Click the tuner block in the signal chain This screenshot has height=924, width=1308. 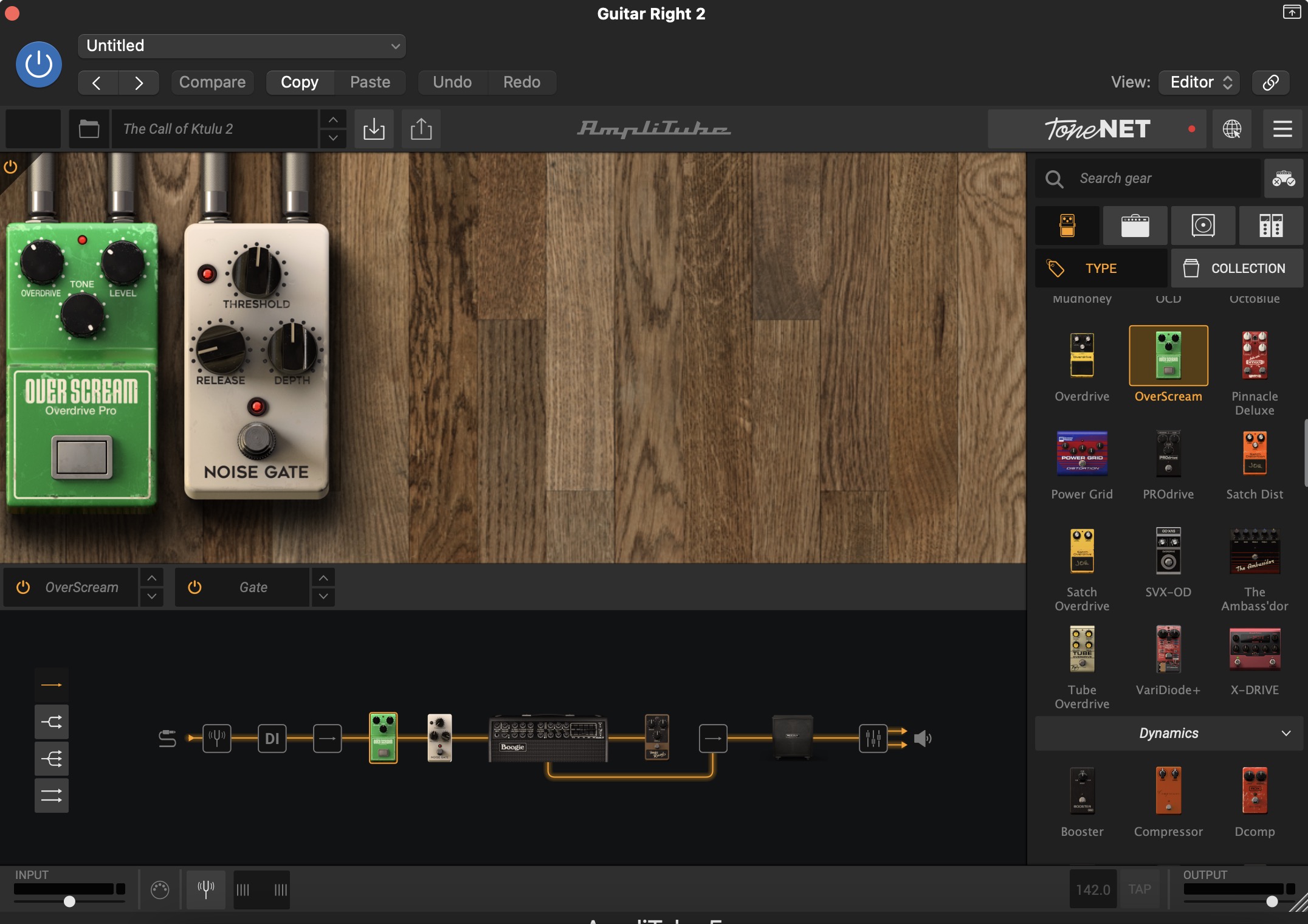coord(217,739)
